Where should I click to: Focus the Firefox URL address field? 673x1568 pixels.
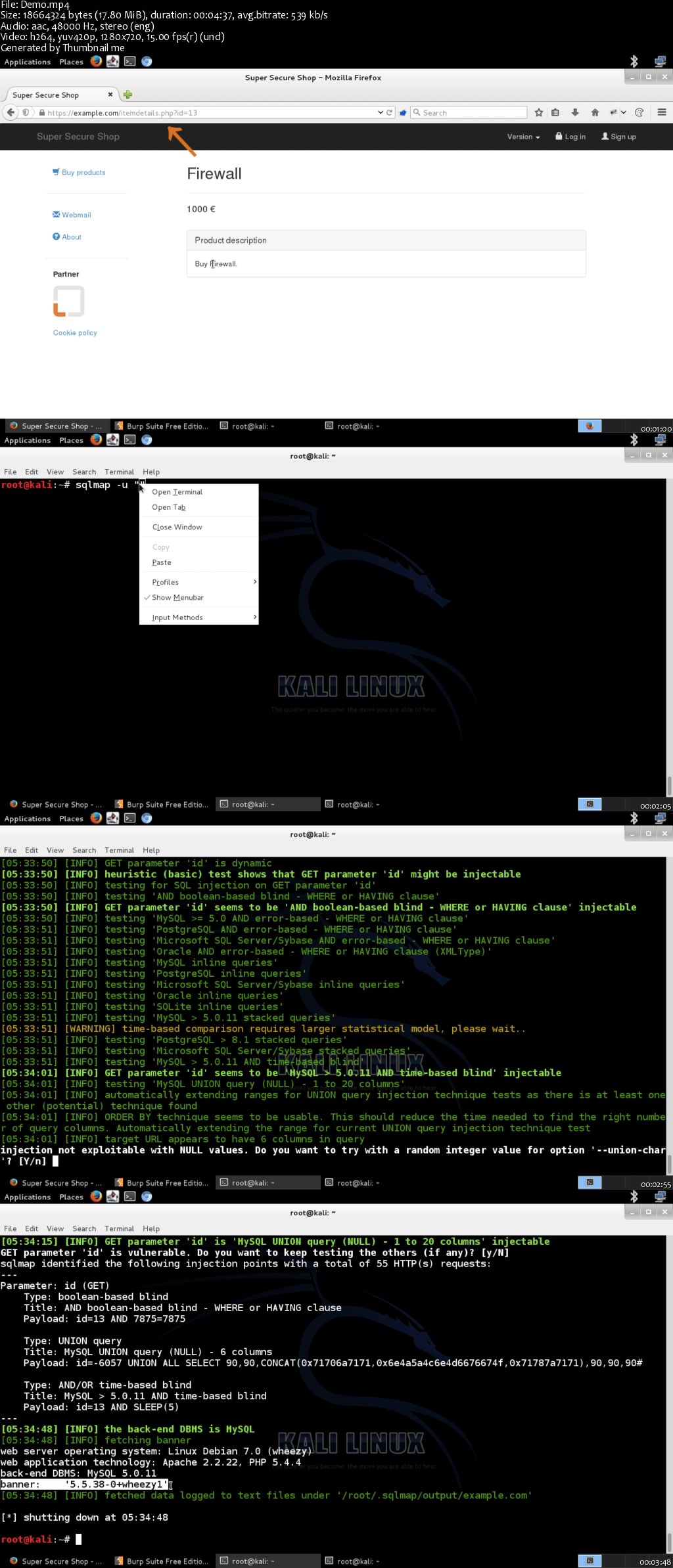210,112
